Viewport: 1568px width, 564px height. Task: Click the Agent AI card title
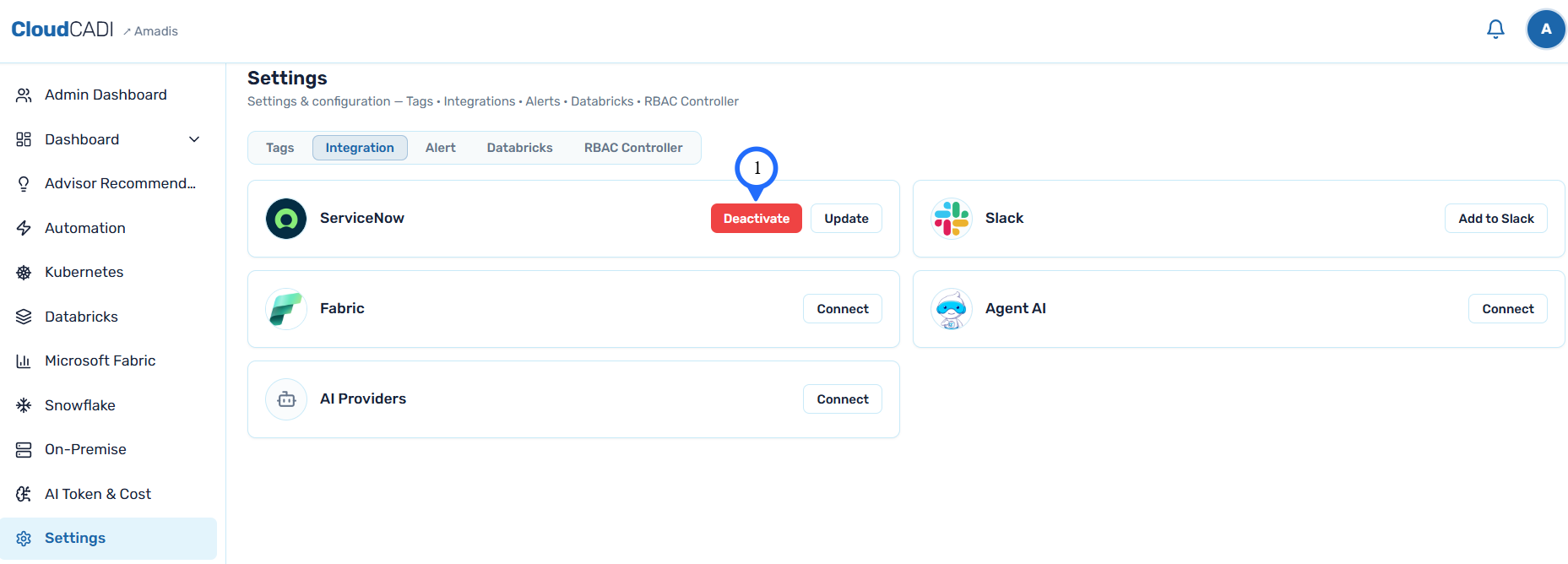(x=1016, y=308)
